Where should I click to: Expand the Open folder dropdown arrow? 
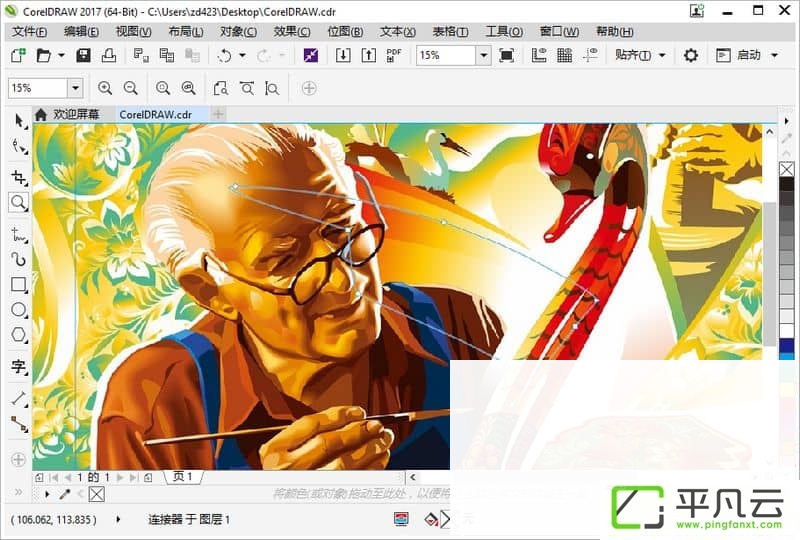click(61, 55)
